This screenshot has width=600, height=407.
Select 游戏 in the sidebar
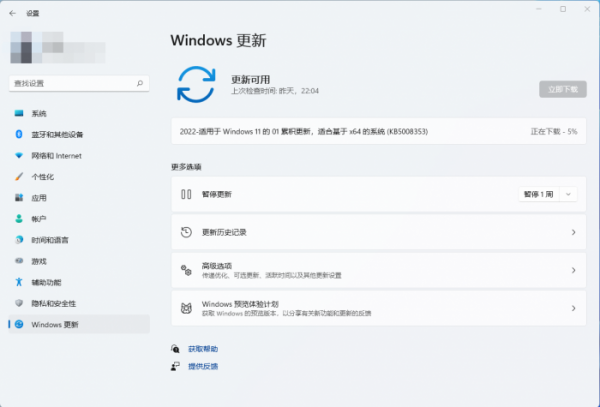click(79, 261)
